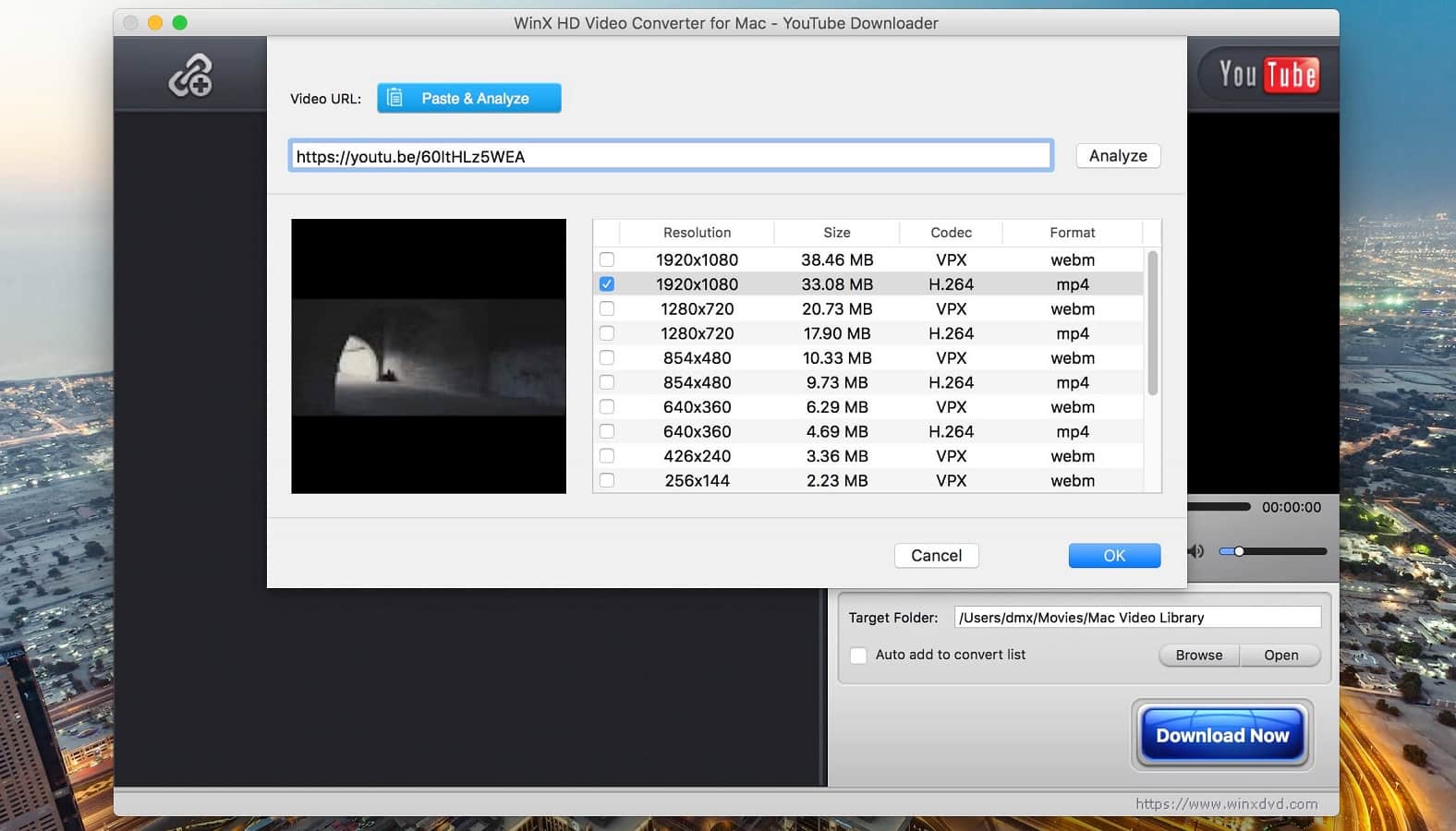
Task: Click the Resolution column header
Action: coord(697,233)
